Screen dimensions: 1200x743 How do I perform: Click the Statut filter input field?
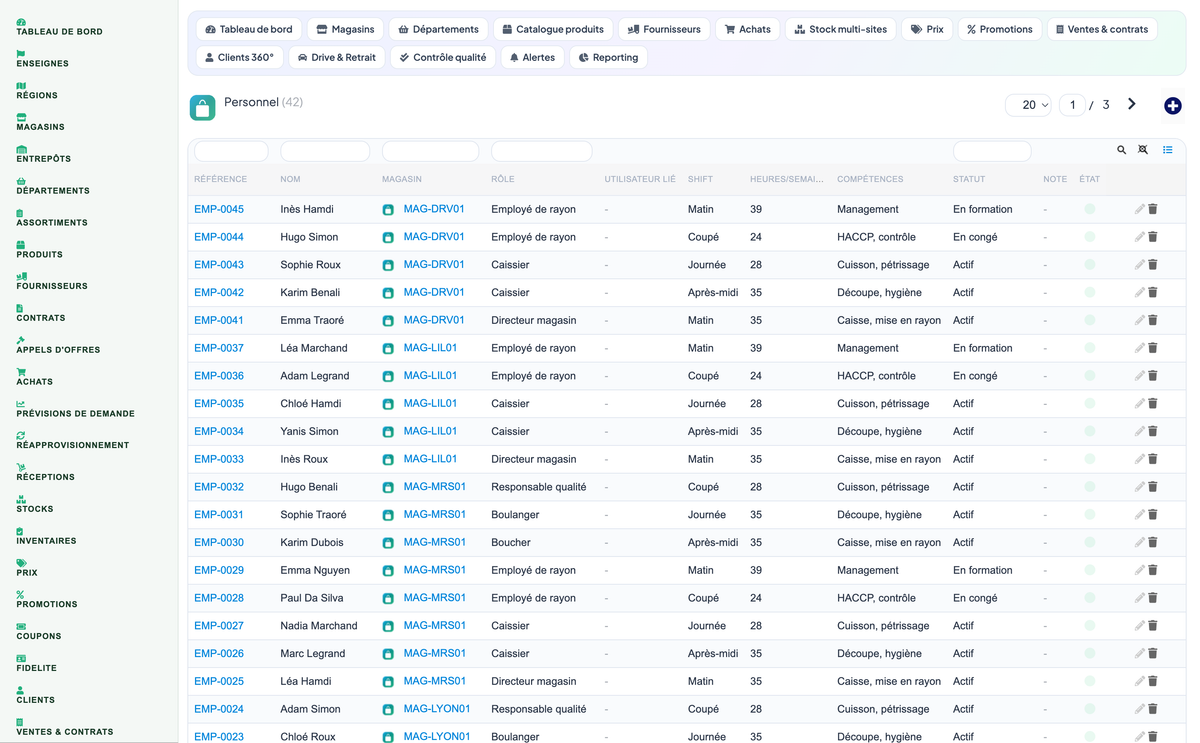click(x=992, y=151)
